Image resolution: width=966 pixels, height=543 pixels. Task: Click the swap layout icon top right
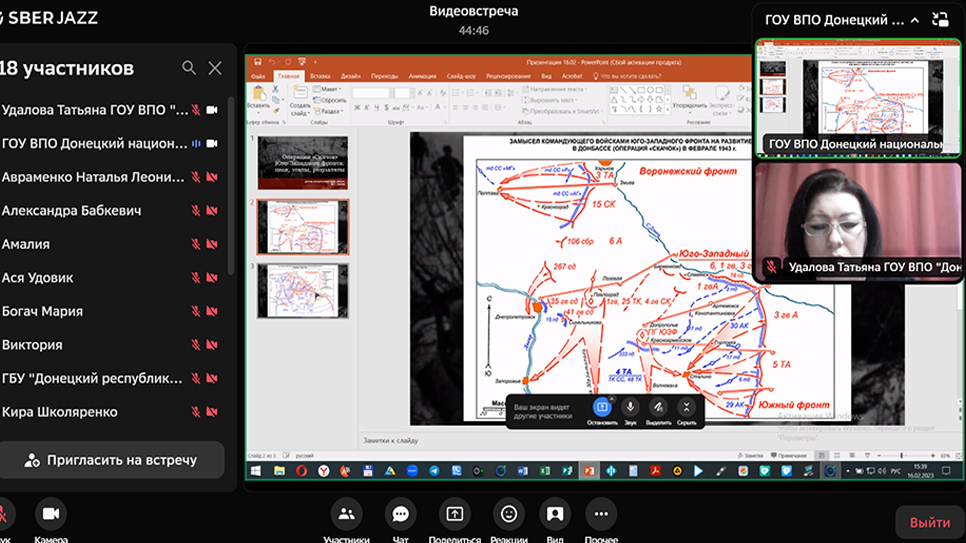point(941,20)
